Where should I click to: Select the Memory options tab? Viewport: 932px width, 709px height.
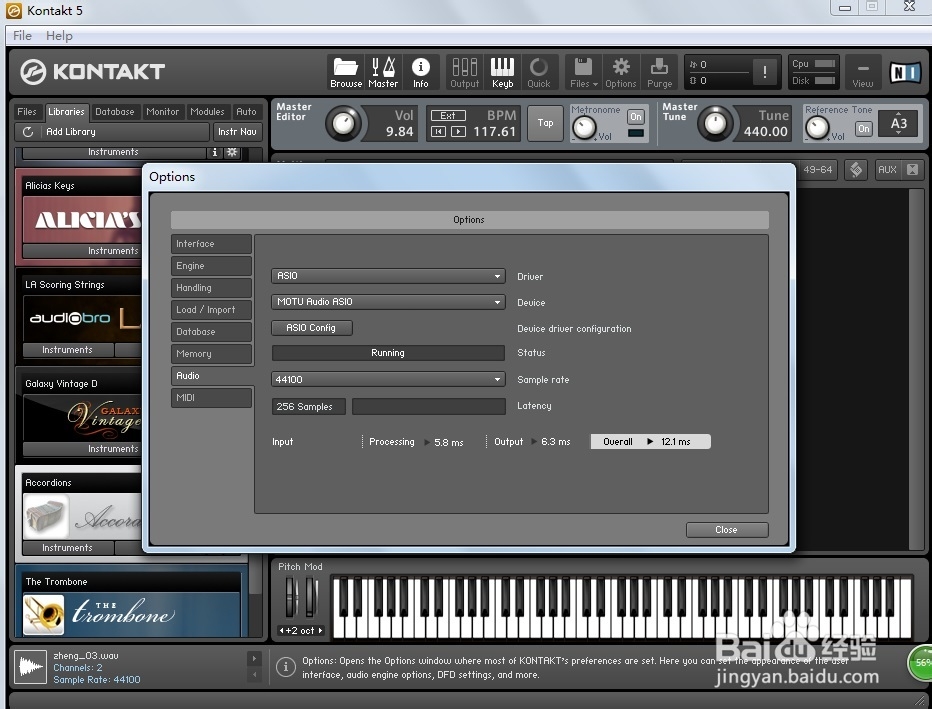click(x=212, y=354)
